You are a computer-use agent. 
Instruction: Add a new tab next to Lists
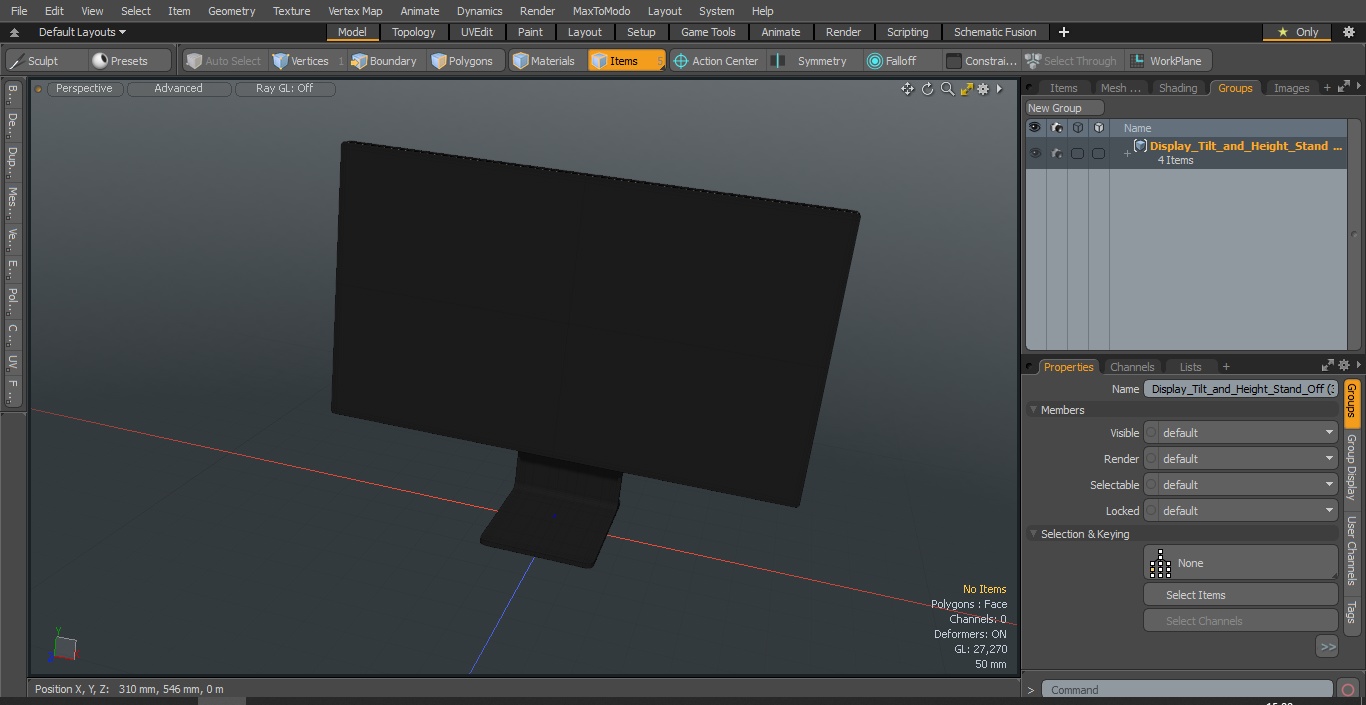pyautogui.click(x=1226, y=367)
